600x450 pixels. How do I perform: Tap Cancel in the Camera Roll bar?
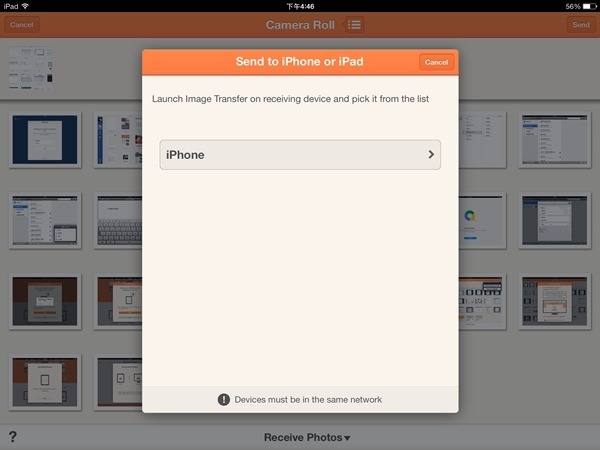[22, 24]
